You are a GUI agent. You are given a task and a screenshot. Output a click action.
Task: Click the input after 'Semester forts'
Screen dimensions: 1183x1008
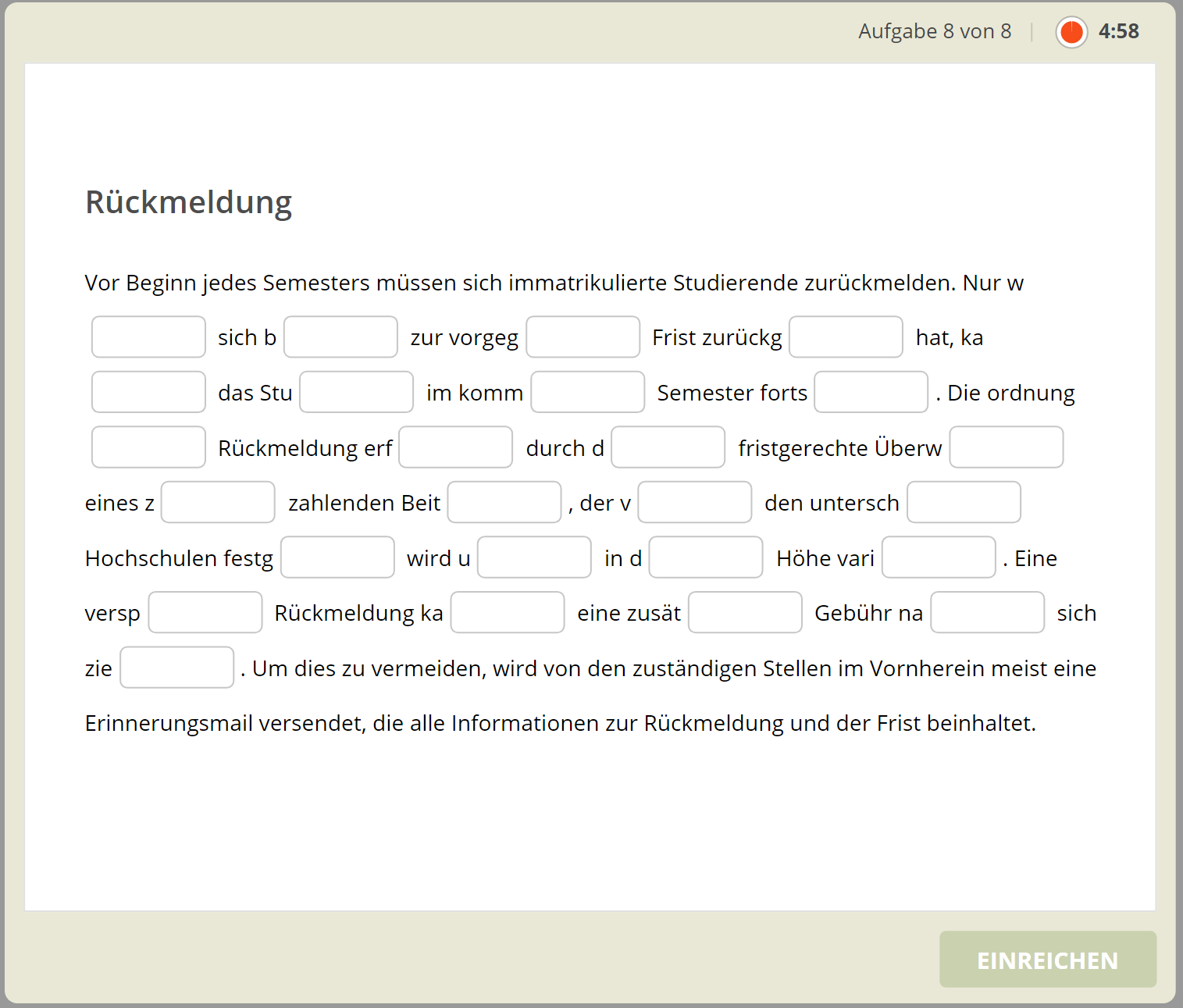click(871, 392)
